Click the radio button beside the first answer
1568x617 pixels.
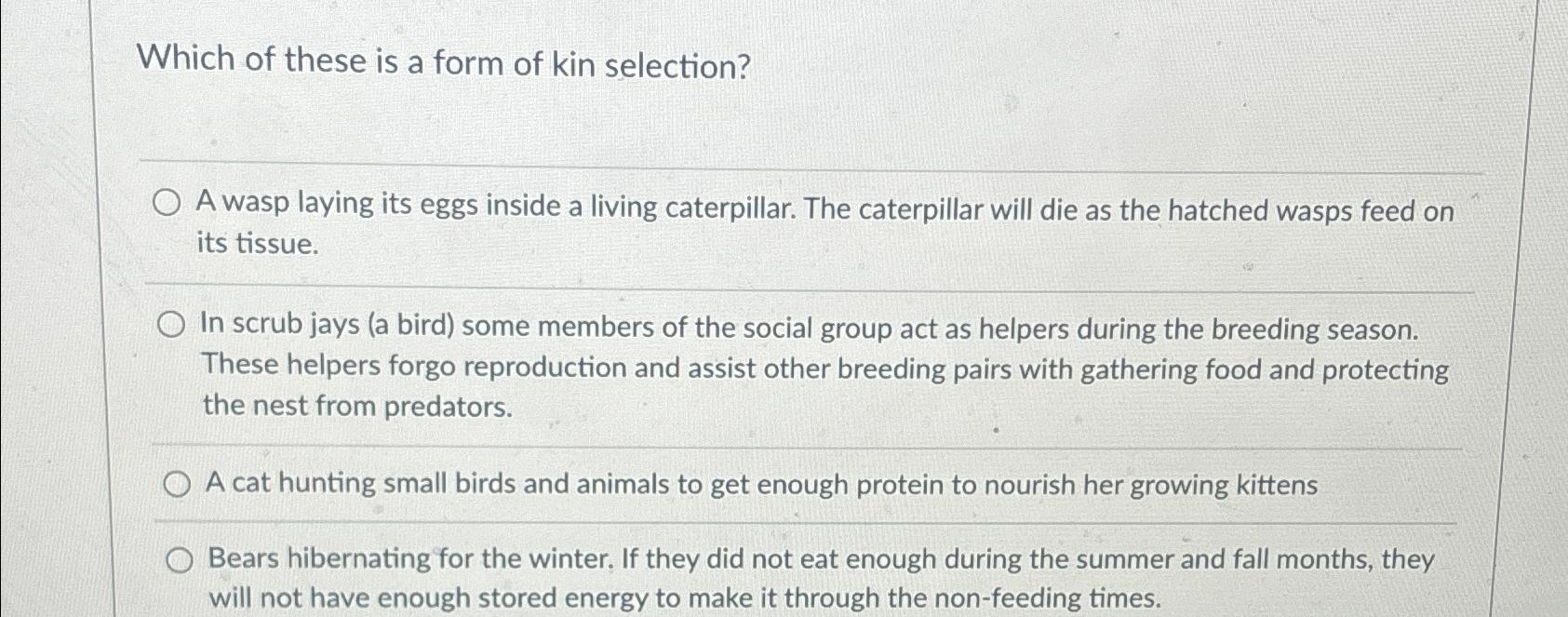click(168, 203)
